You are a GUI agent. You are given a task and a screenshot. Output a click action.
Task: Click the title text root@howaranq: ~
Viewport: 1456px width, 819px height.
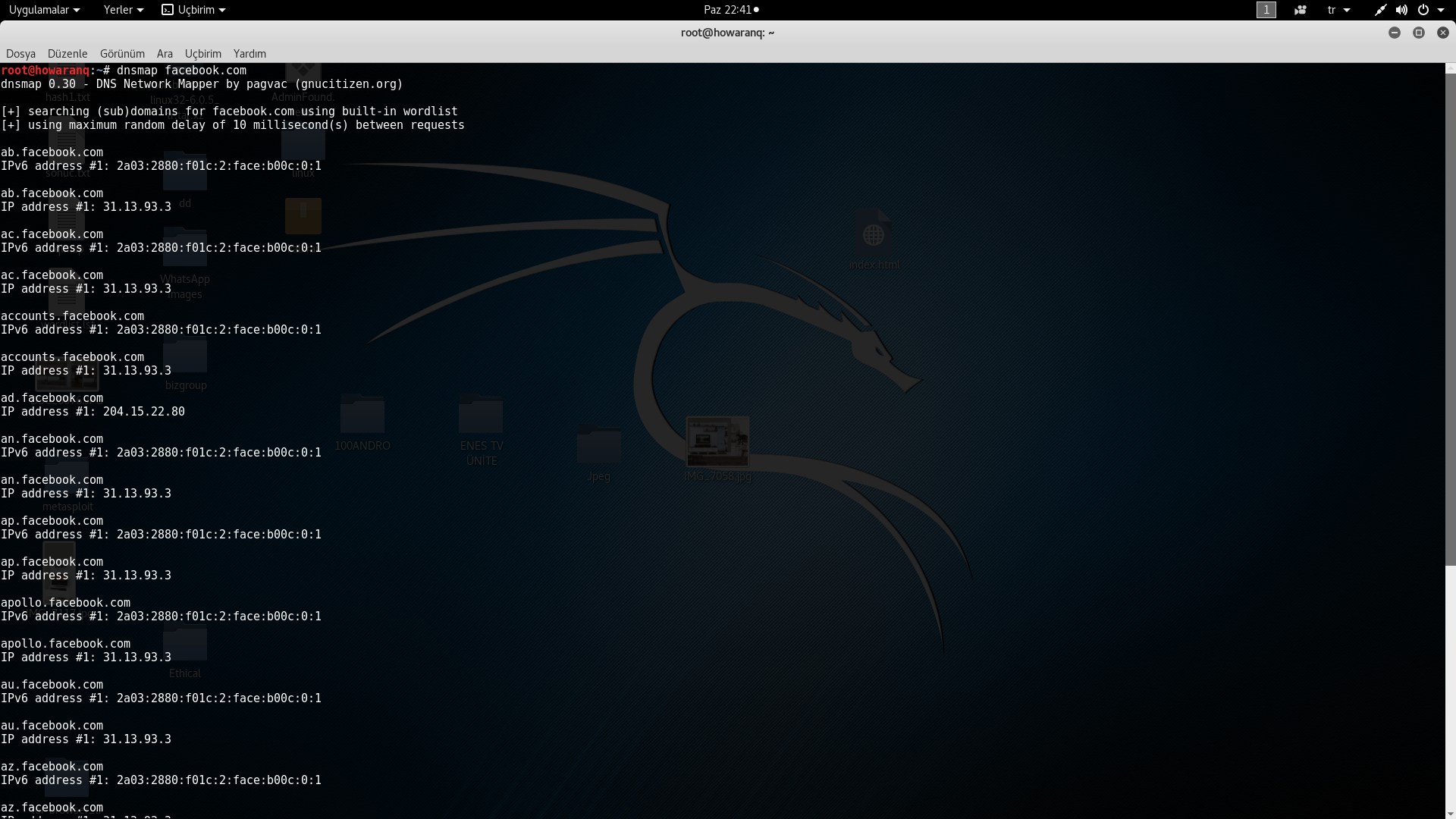(727, 33)
